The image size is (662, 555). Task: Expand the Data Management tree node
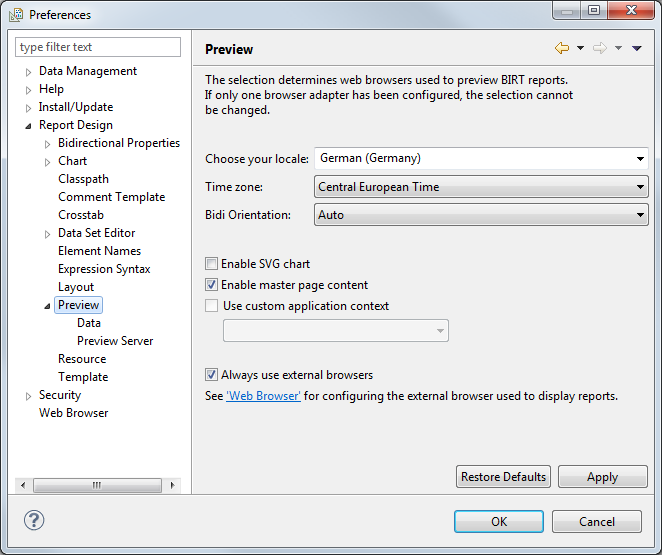point(28,72)
